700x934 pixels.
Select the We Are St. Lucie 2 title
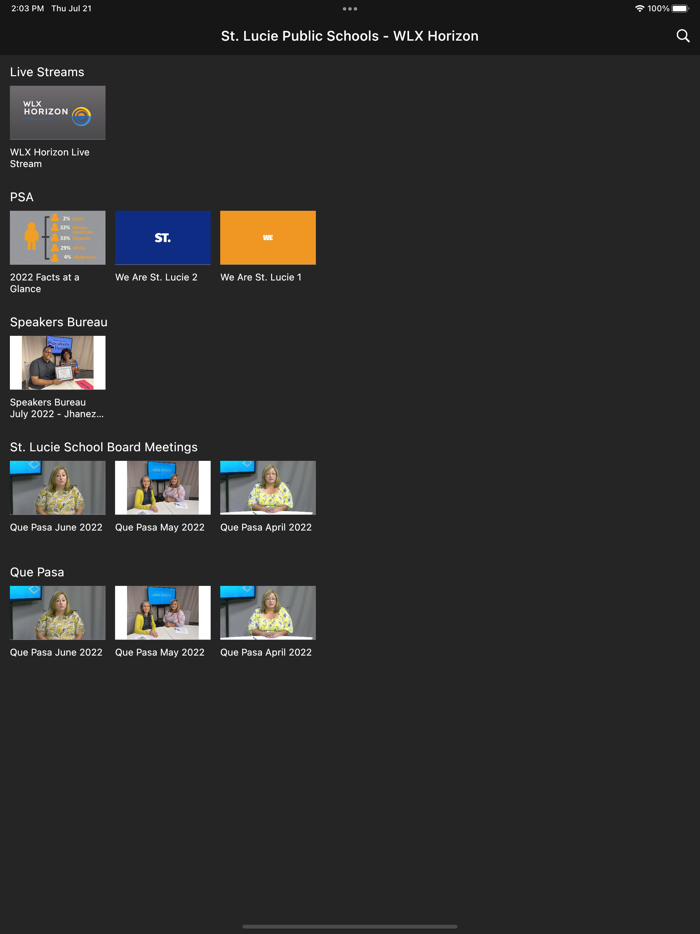tap(156, 277)
